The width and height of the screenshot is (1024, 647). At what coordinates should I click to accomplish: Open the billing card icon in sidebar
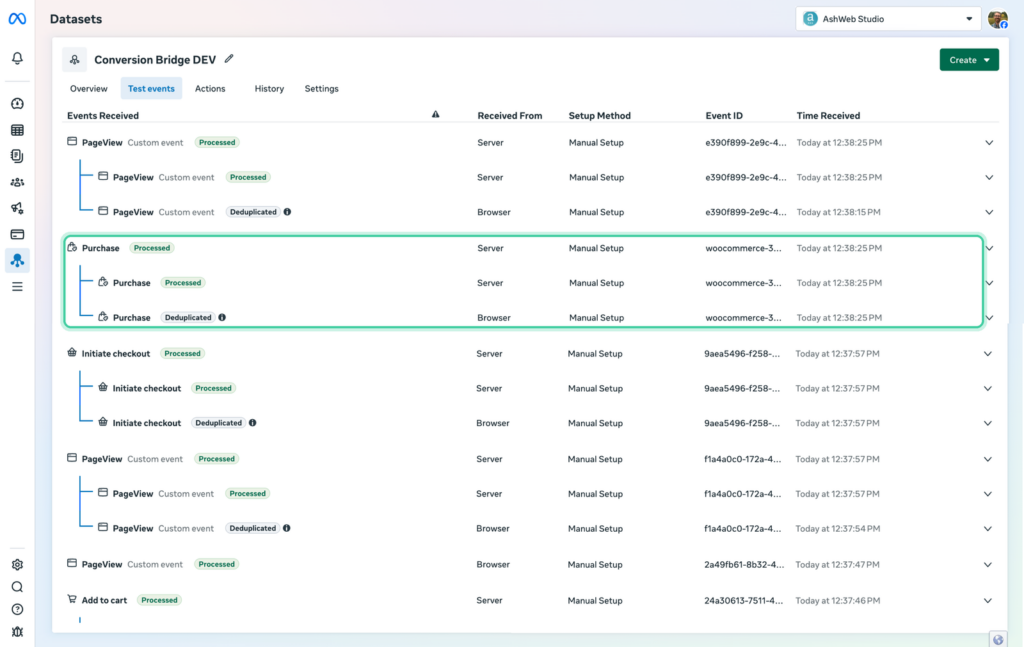tap(18, 234)
